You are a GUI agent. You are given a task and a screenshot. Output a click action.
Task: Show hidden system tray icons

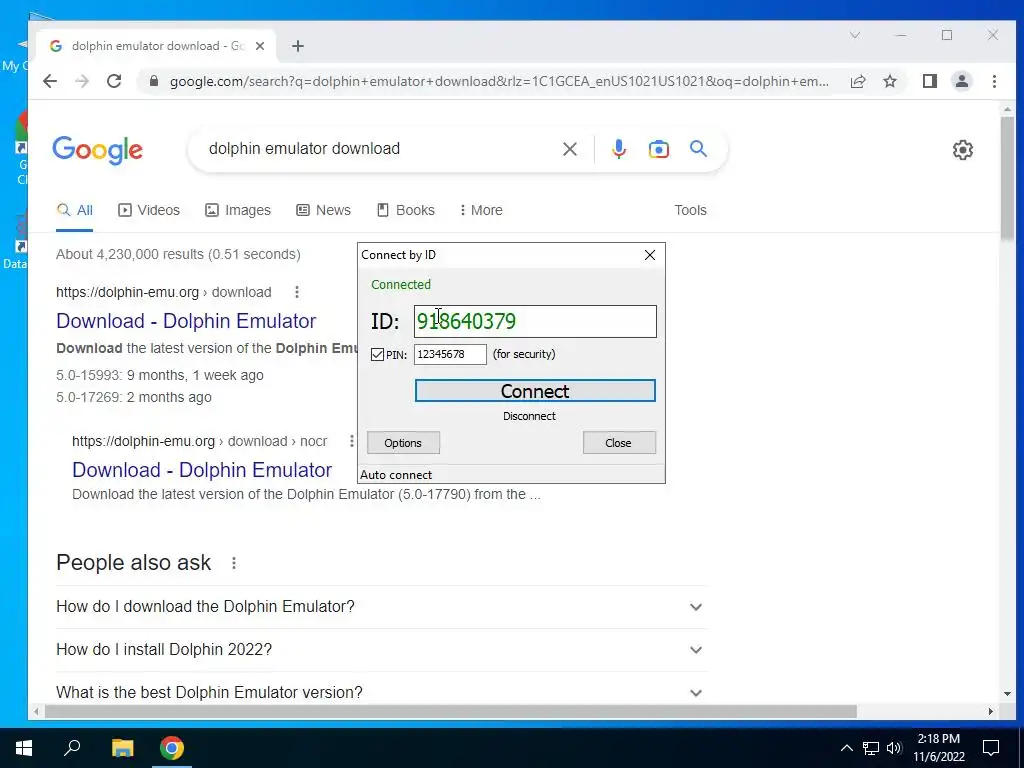coord(846,748)
